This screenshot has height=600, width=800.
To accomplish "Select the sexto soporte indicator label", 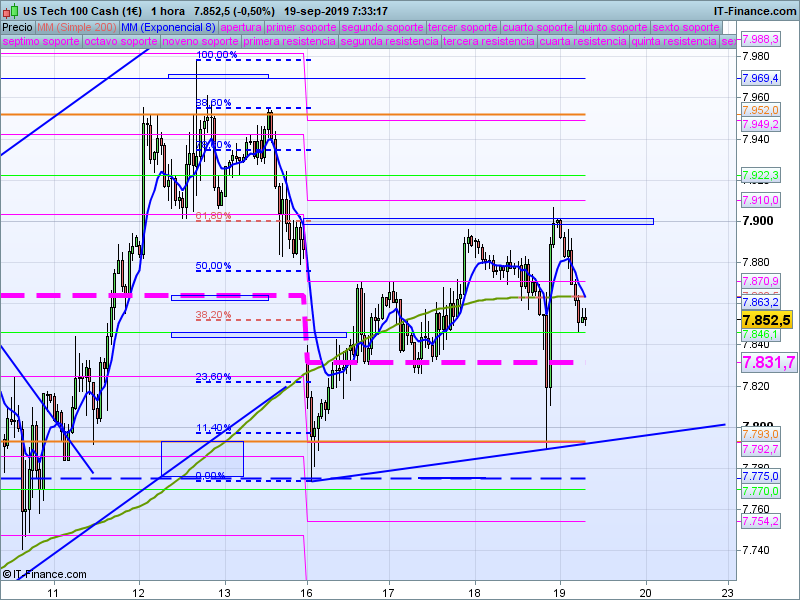I will [686, 28].
